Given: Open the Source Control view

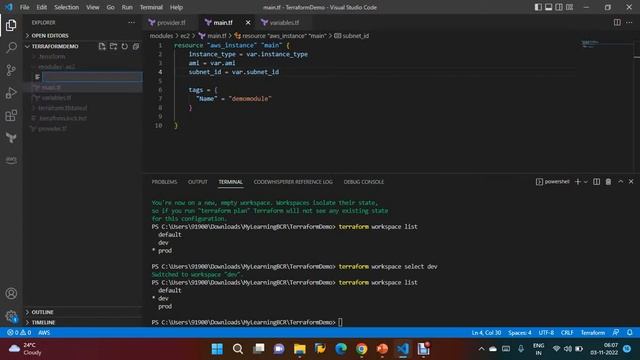Looking at the screenshot, I should [11, 70].
